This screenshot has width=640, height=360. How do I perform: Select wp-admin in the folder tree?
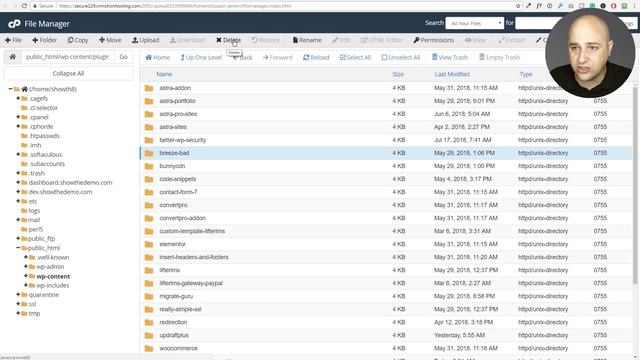pyautogui.click(x=50, y=267)
